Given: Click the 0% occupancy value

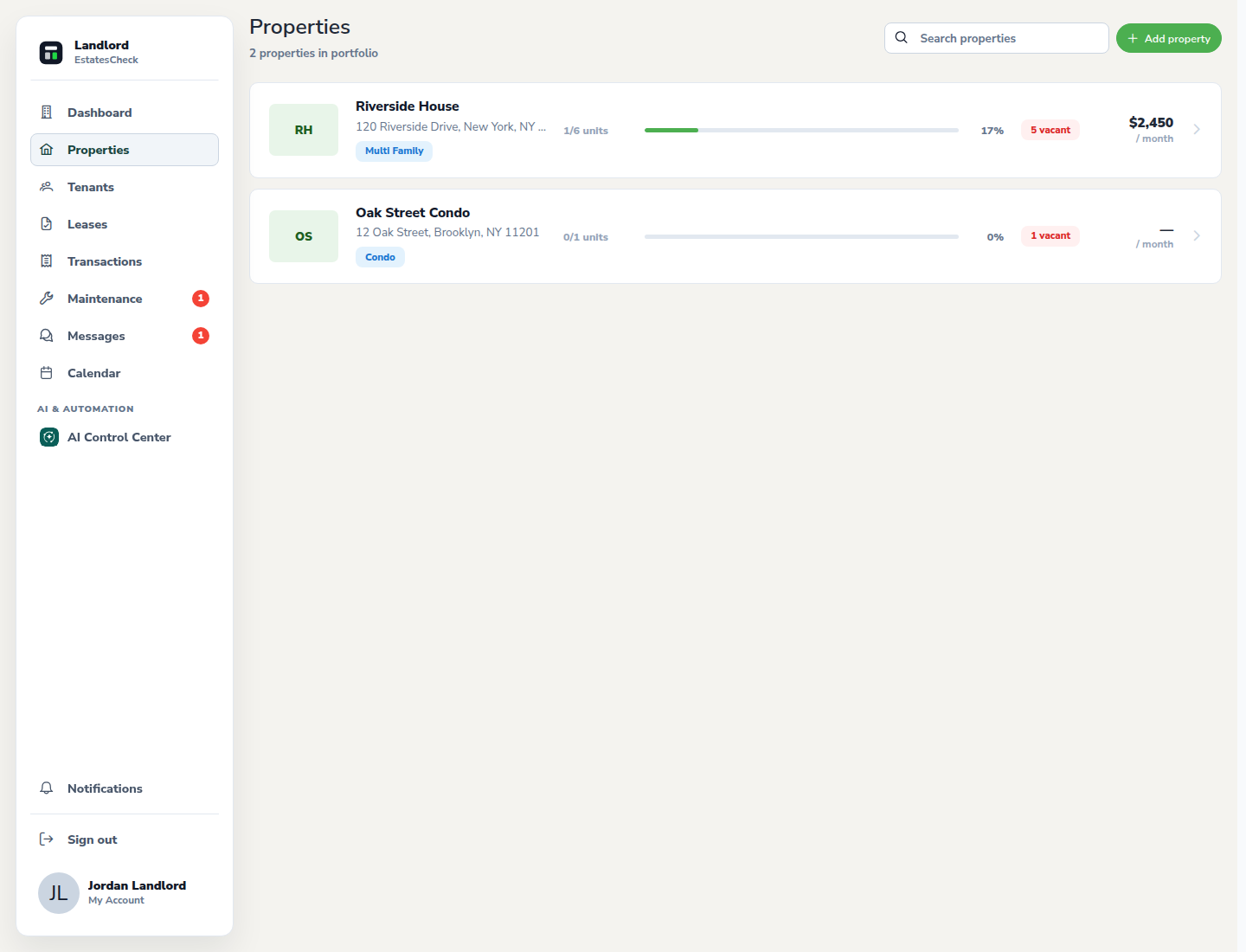Looking at the screenshot, I should [x=995, y=237].
